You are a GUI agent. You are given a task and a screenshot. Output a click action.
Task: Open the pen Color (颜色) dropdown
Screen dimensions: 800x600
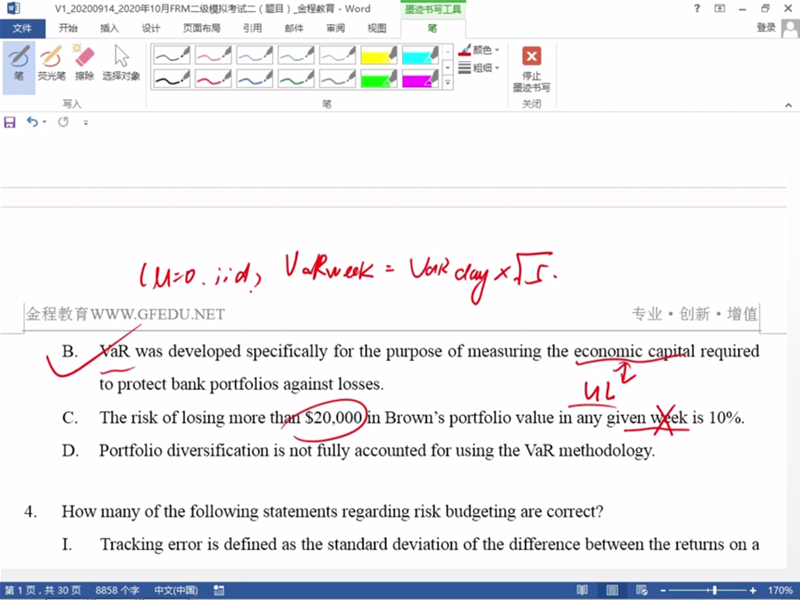pos(479,50)
